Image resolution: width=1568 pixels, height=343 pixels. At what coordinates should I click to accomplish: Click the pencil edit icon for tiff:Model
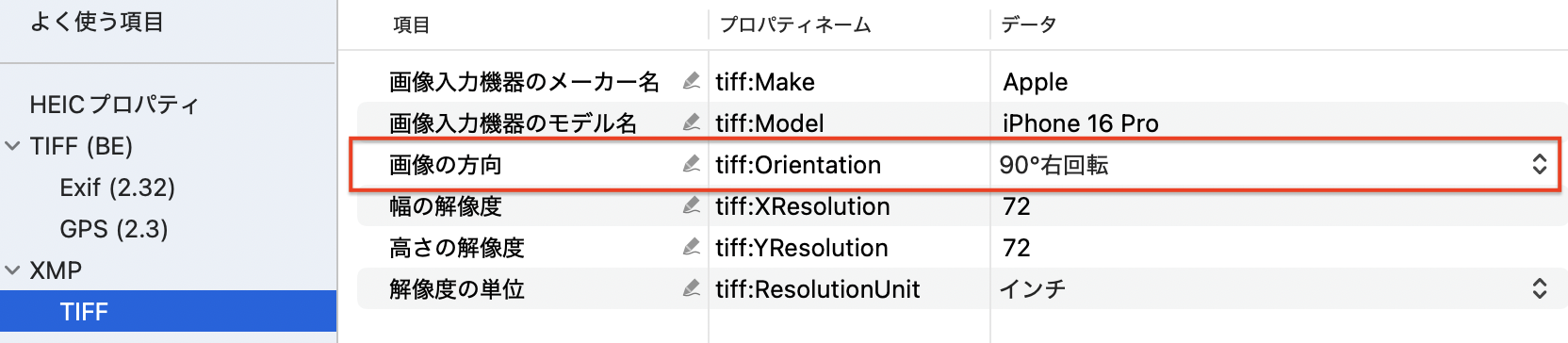692,122
